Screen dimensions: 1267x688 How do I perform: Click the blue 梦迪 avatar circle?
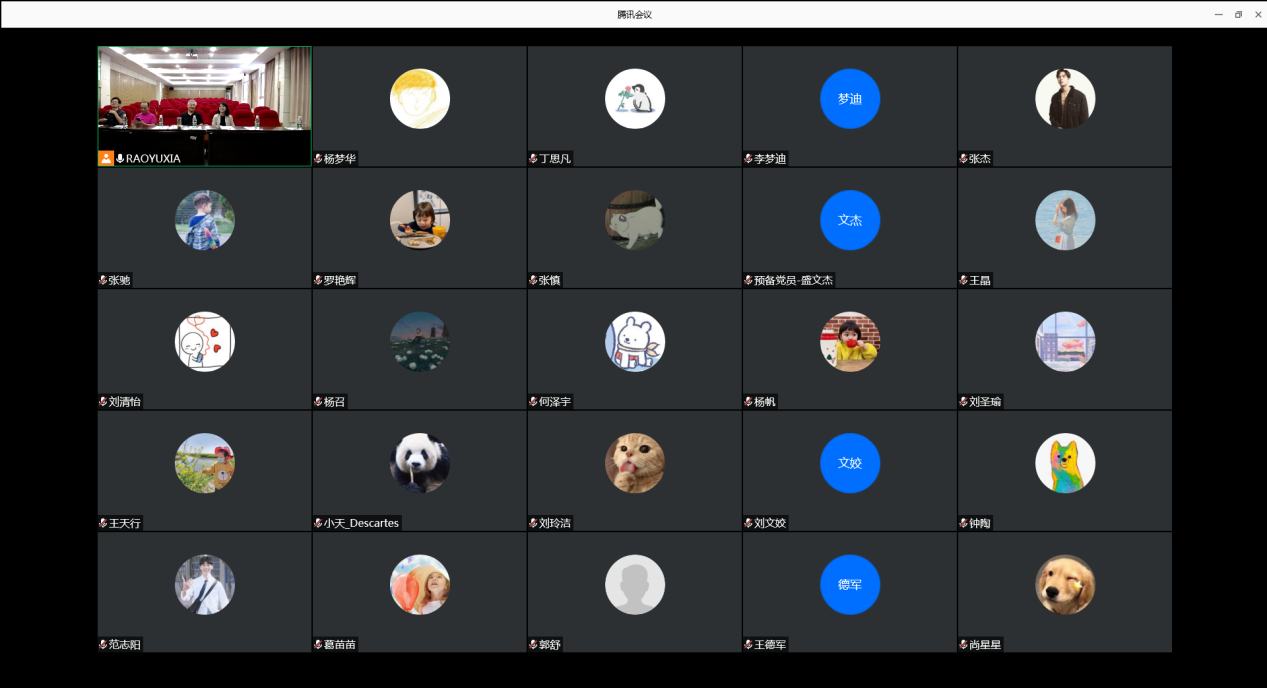coord(849,99)
